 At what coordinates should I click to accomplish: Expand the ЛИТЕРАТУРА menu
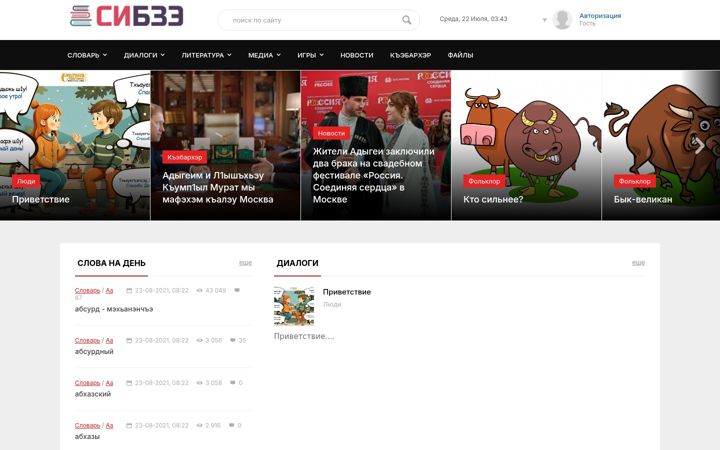[206, 55]
